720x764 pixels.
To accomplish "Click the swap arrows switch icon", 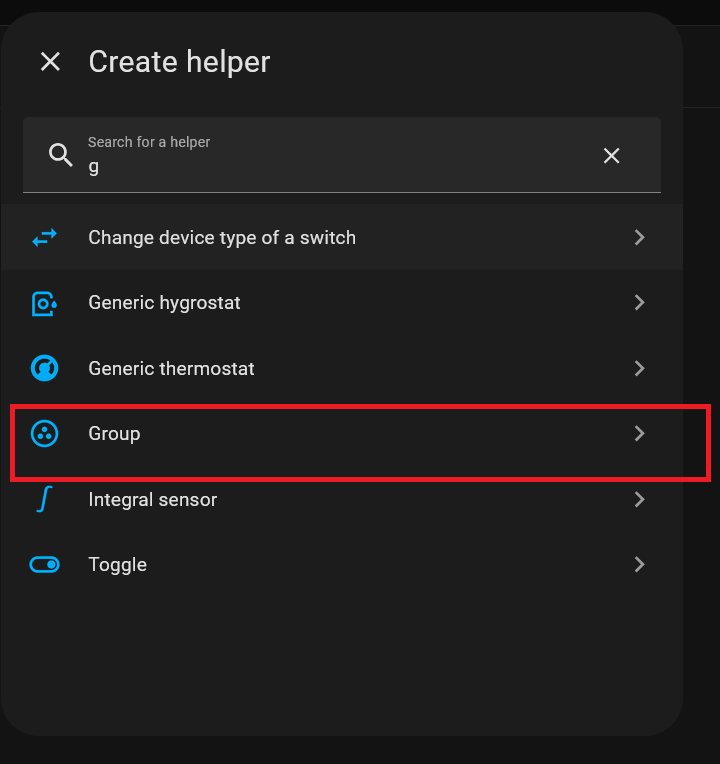I will point(44,238).
